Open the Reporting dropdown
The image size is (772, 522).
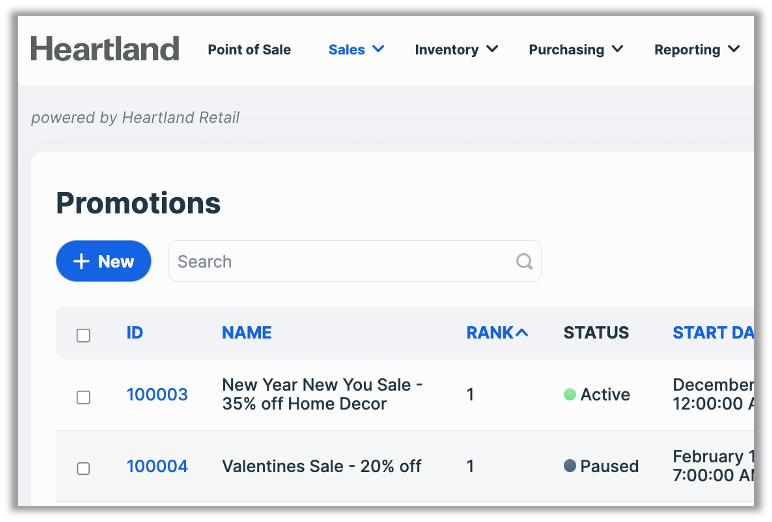click(x=697, y=49)
